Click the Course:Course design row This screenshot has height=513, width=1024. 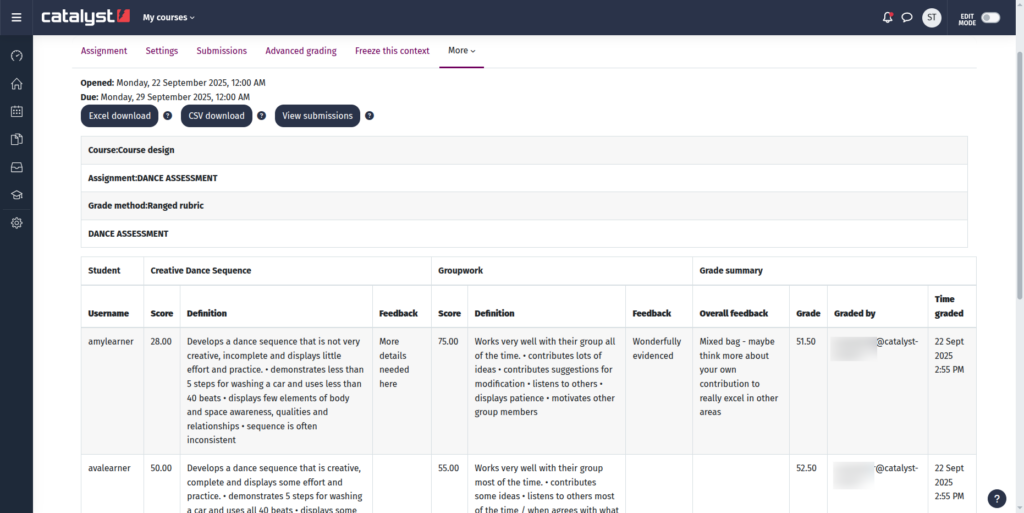524,150
